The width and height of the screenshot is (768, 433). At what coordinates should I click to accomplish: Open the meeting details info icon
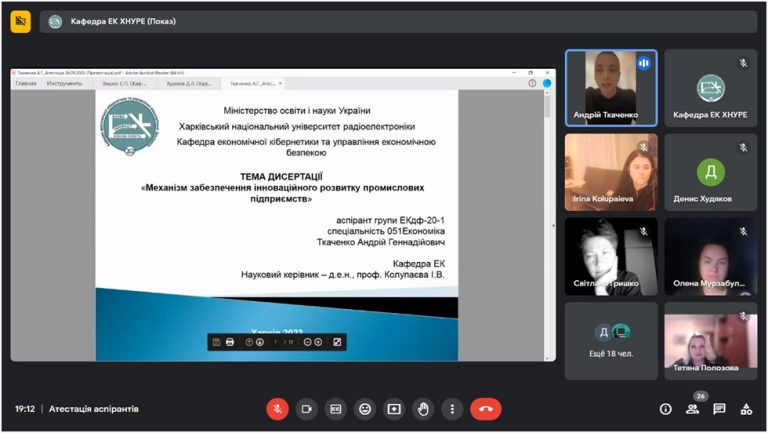tap(665, 409)
